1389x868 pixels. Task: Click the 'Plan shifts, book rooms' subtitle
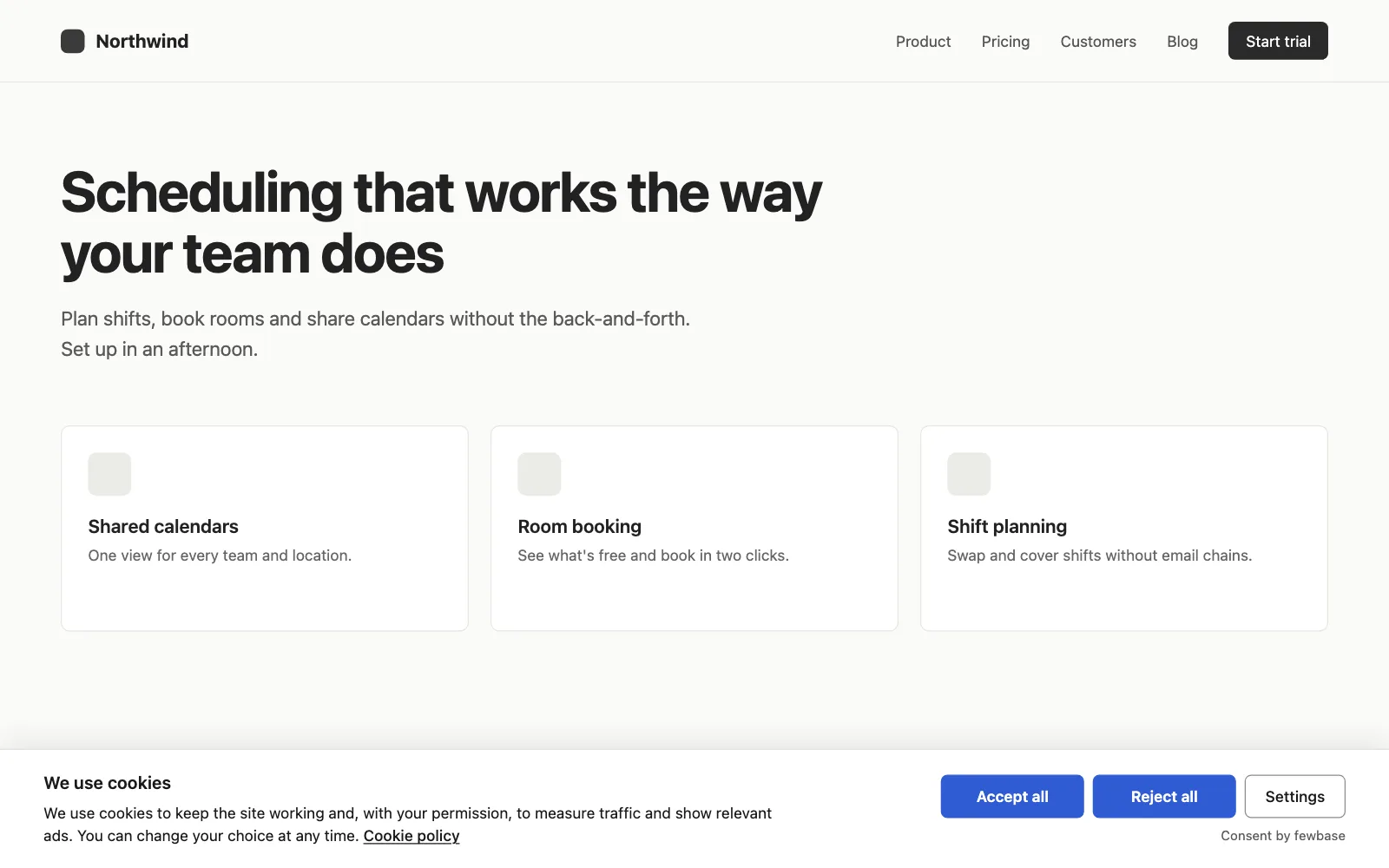[x=375, y=334]
